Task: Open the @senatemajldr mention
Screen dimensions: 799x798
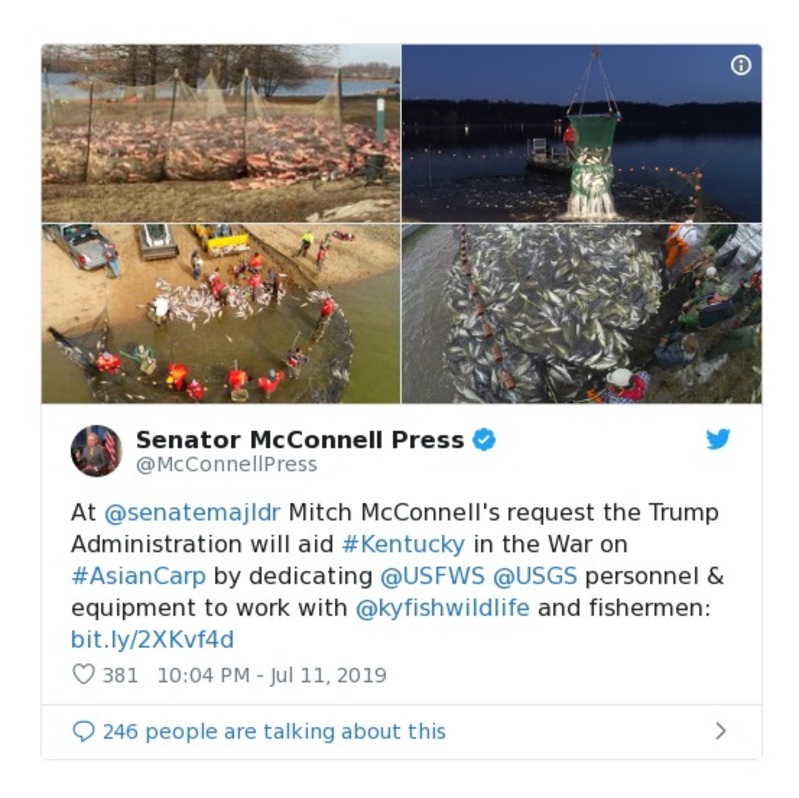Action: (192, 512)
